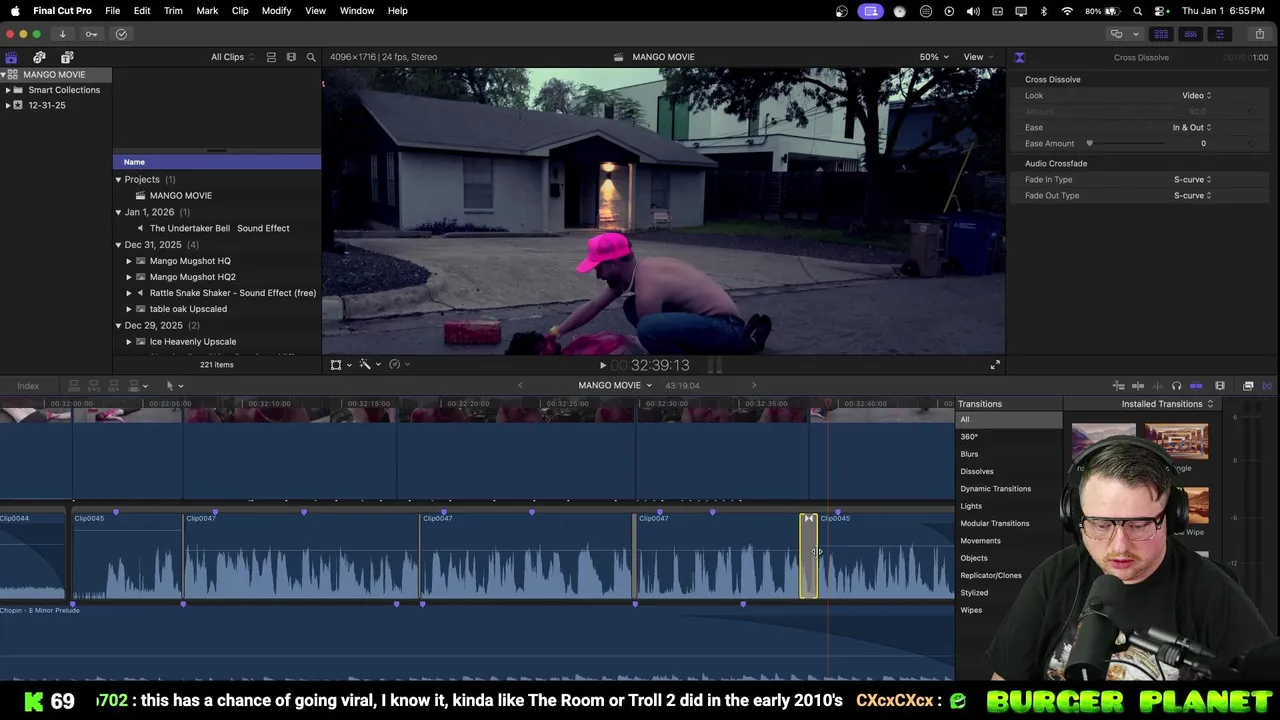Viewport: 1280px width, 720px height.
Task: Change Fade In Type S-curve dropdown
Action: tap(1192, 180)
